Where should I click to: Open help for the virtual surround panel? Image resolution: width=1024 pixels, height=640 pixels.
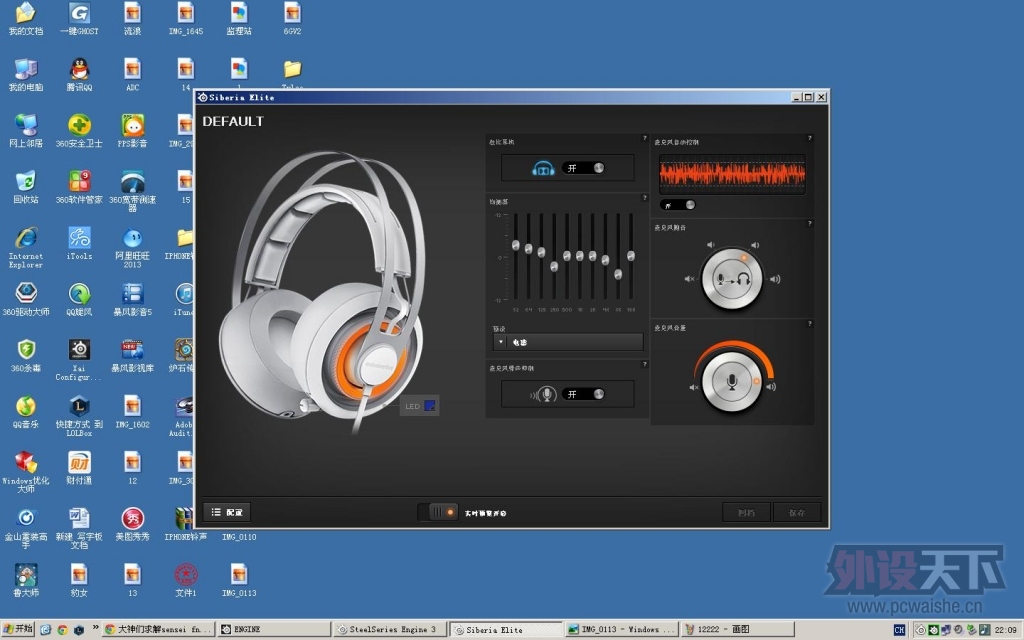pos(644,138)
